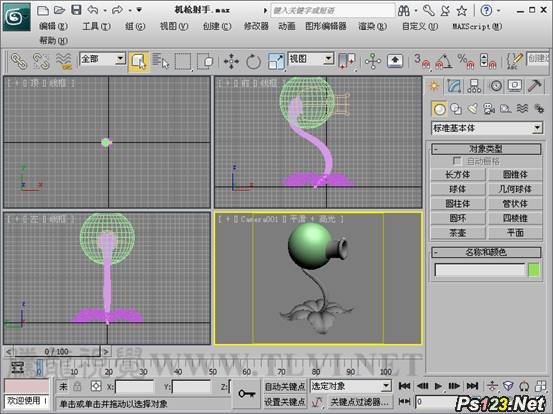Open the help question mark icon

tap(486, 11)
